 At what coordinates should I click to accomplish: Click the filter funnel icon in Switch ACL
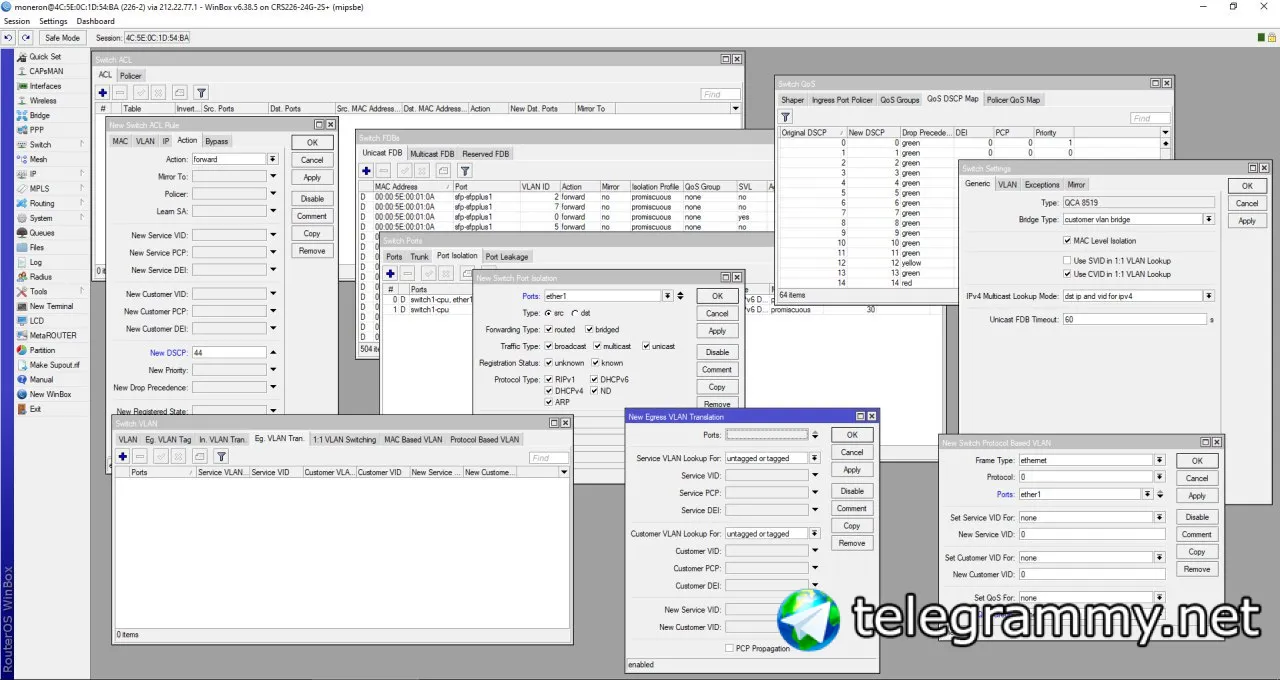[x=201, y=92]
